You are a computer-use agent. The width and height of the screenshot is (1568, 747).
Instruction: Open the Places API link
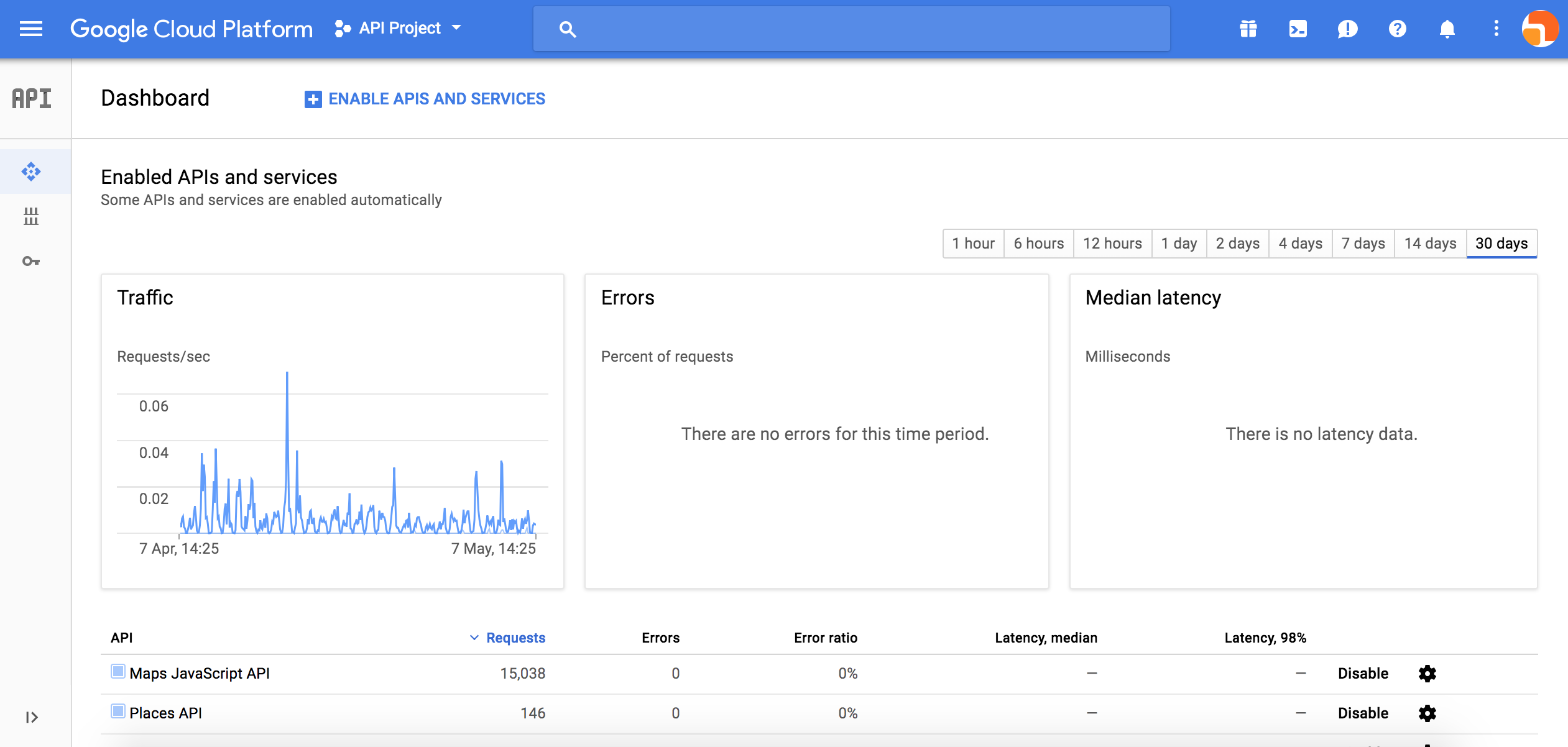click(x=166, y=713)
